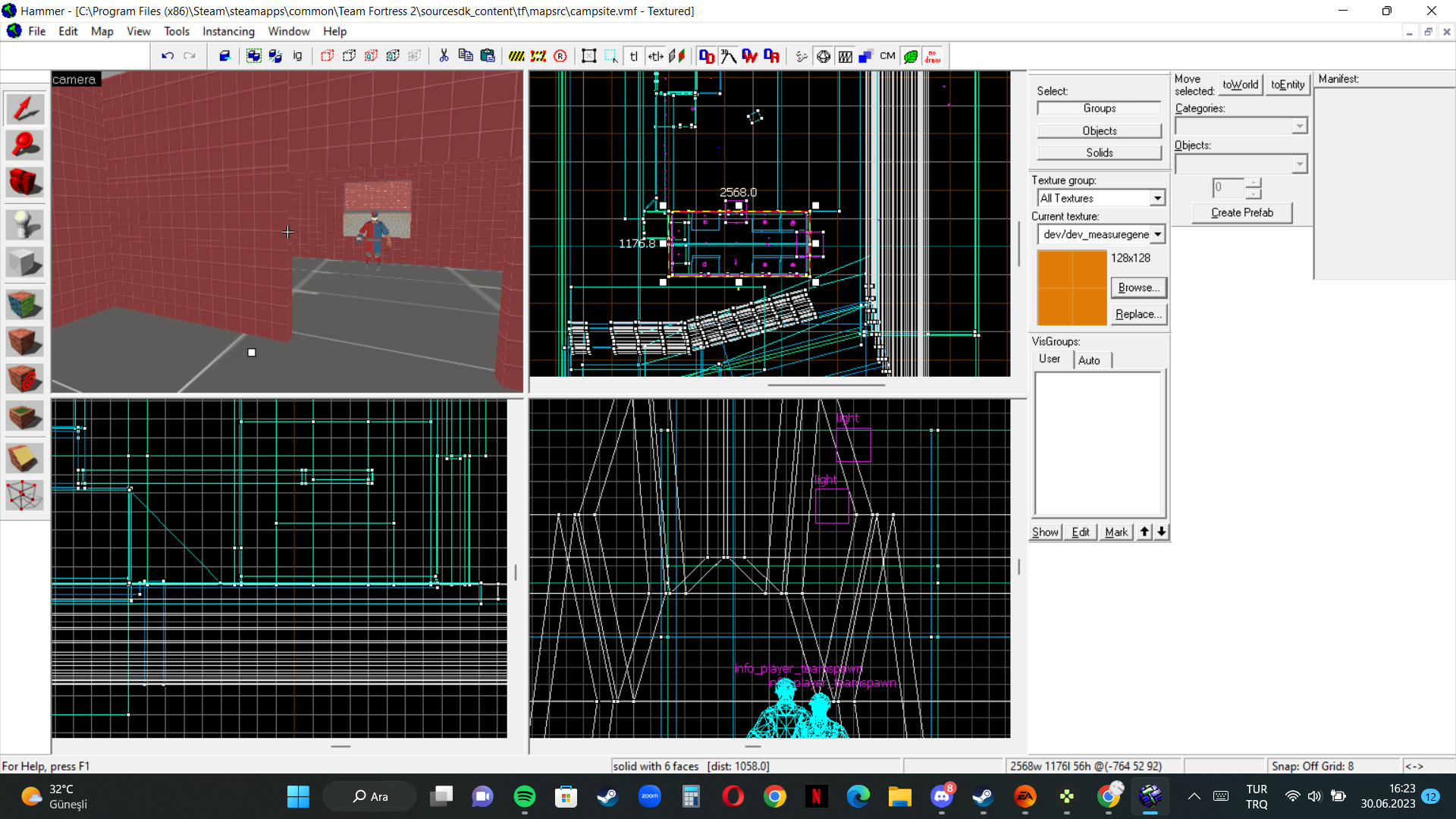1456x819 pixels.
Task: Click the orange current texture preview
Action: 1072,288
